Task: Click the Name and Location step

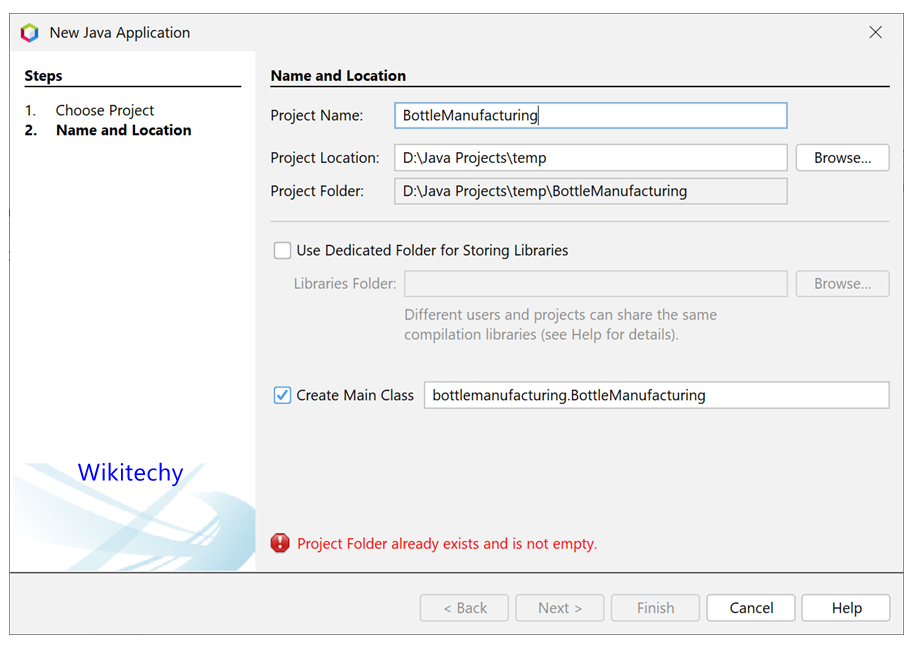Action: 123,130
